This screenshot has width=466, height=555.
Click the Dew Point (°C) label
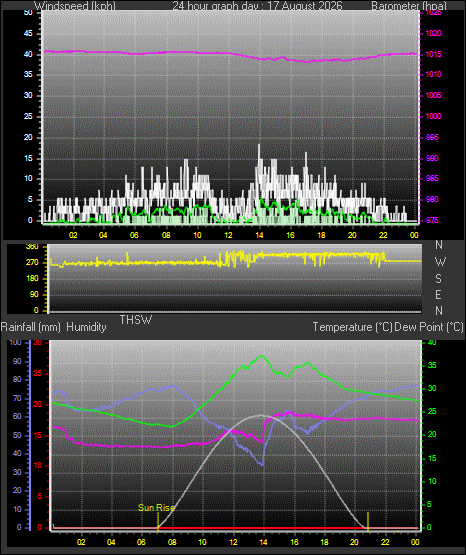[429, 327]
